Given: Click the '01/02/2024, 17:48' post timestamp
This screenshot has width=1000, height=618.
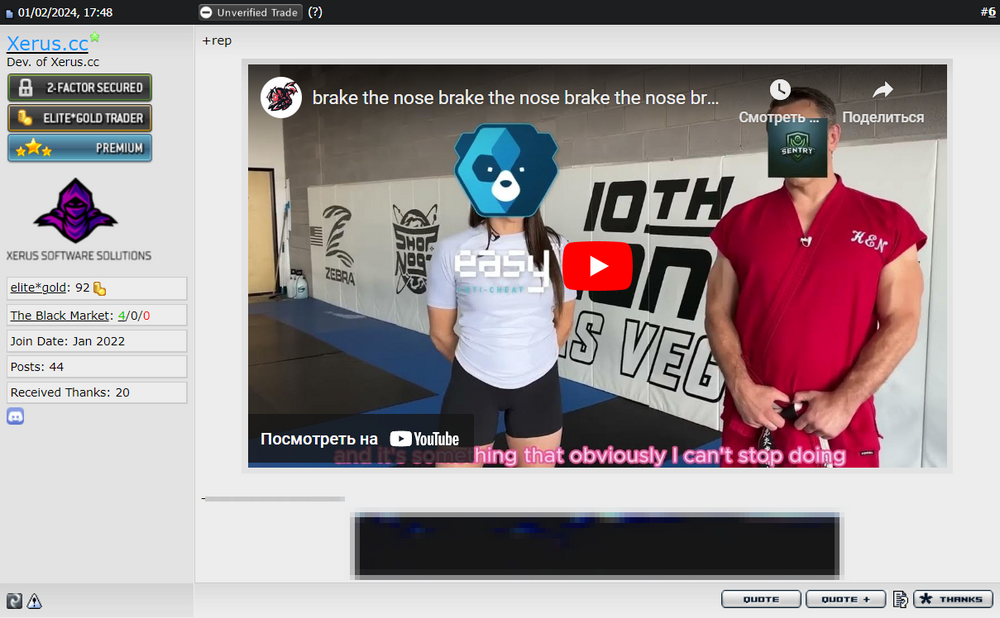Looking at the screenshot, I should click(x=65, y=12).
